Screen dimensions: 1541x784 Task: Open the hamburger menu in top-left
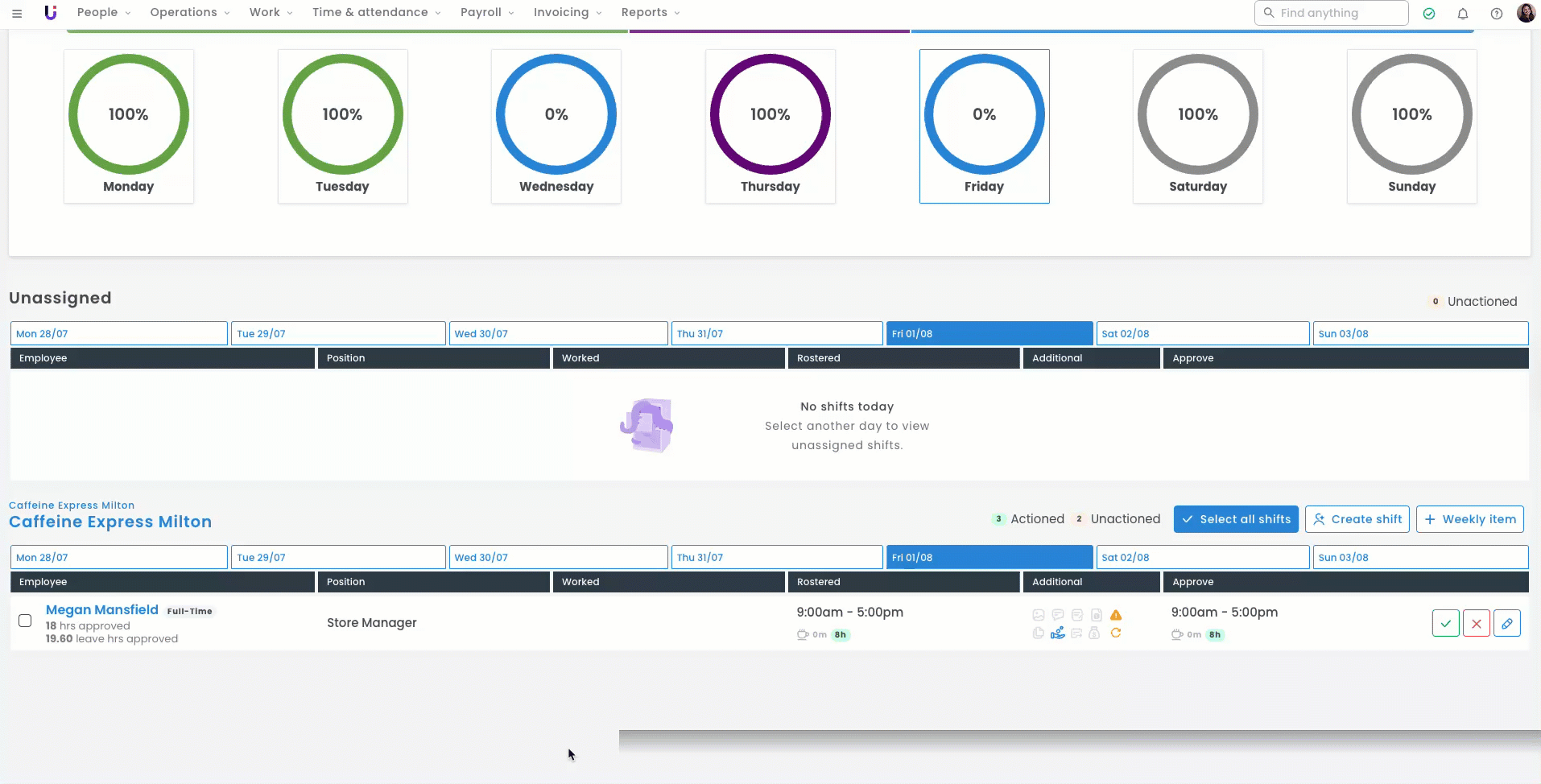(17, 14)
